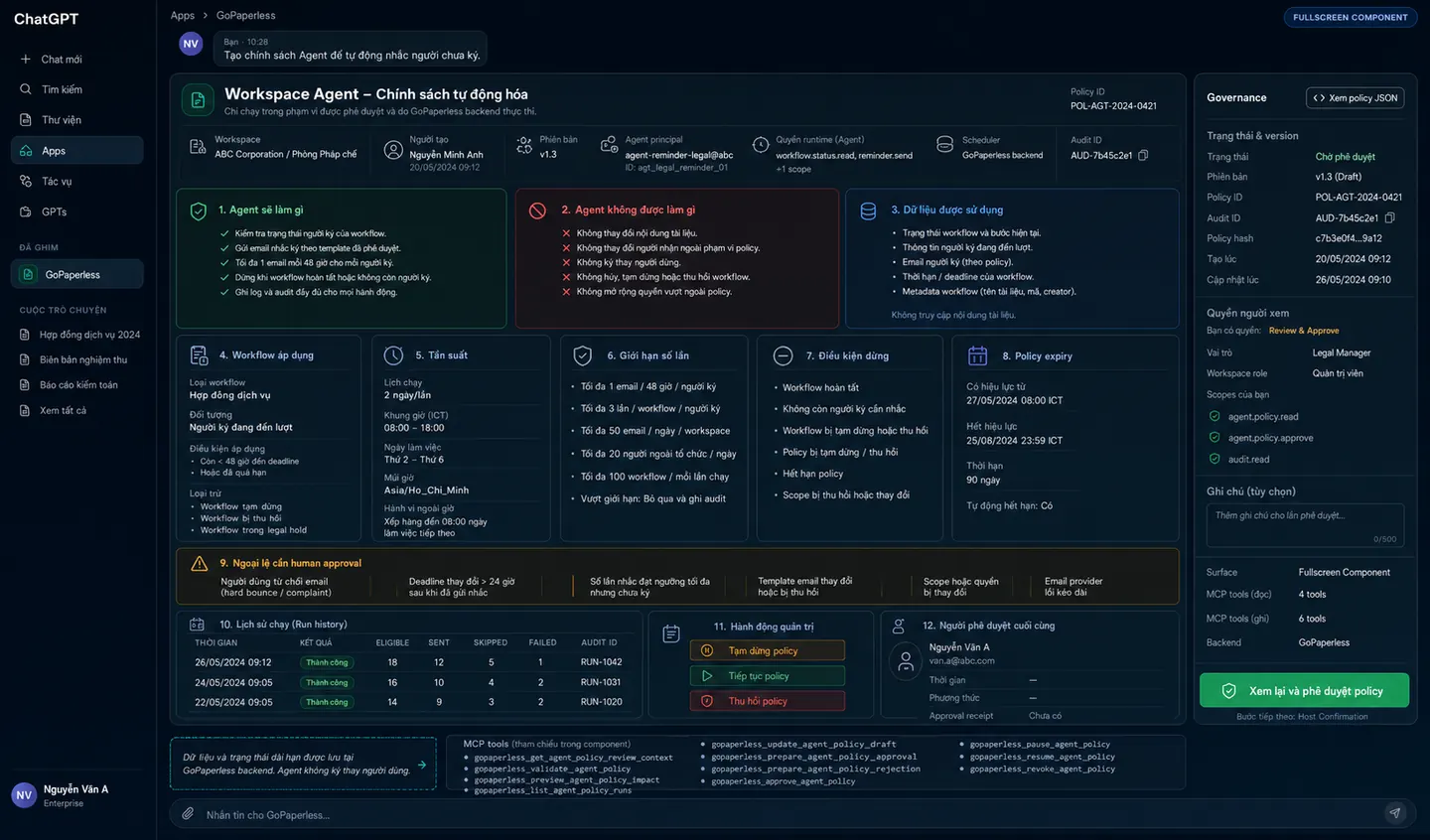The height and width of the screenshot is (840, 1430).
Task: Click RUN-1042 audit ID cell
Action: click(602, 662)
